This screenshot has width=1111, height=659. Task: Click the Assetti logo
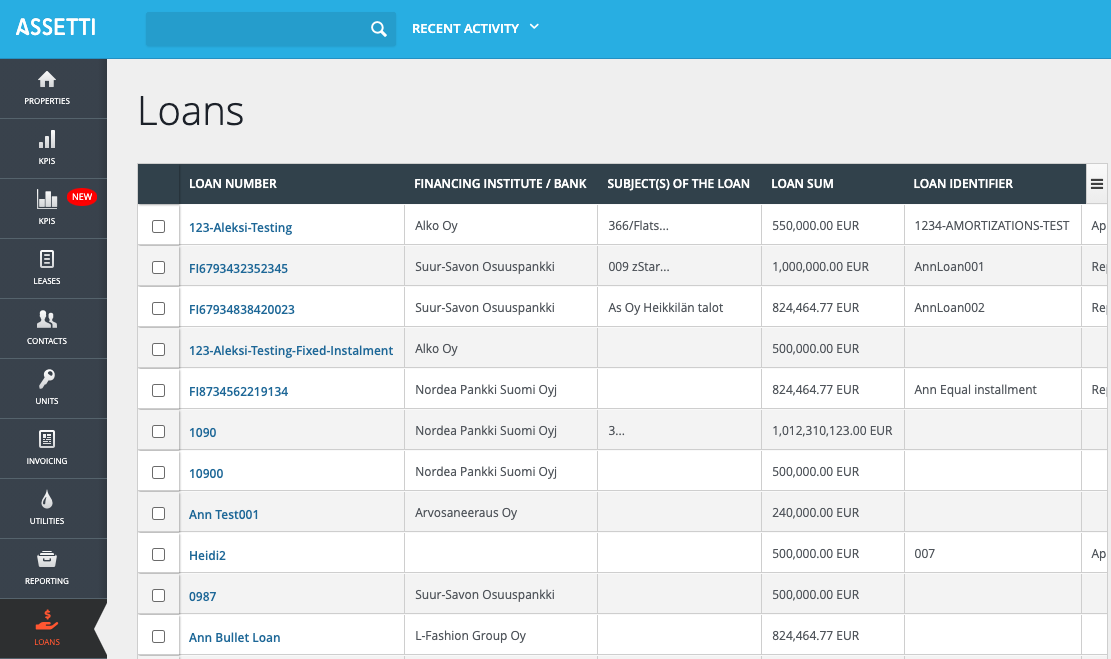point(55,28)
